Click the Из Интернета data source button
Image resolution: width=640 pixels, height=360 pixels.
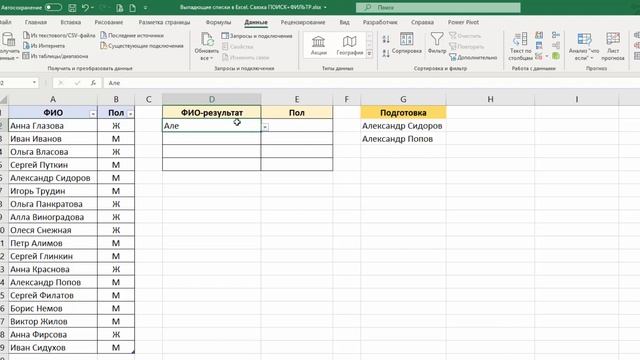44,46
